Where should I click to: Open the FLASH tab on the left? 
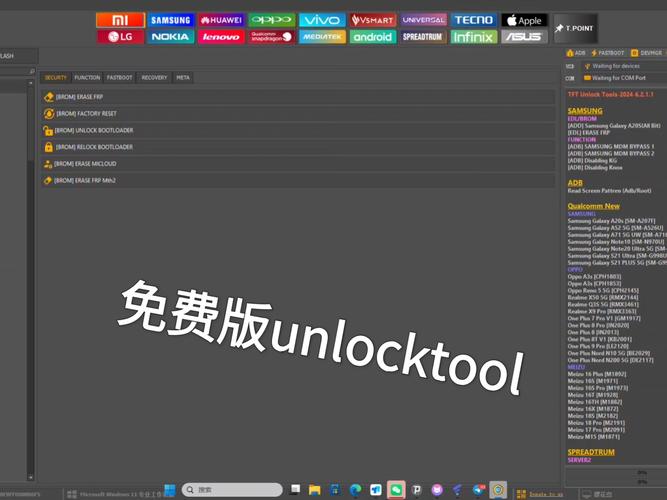pos(17,56)
